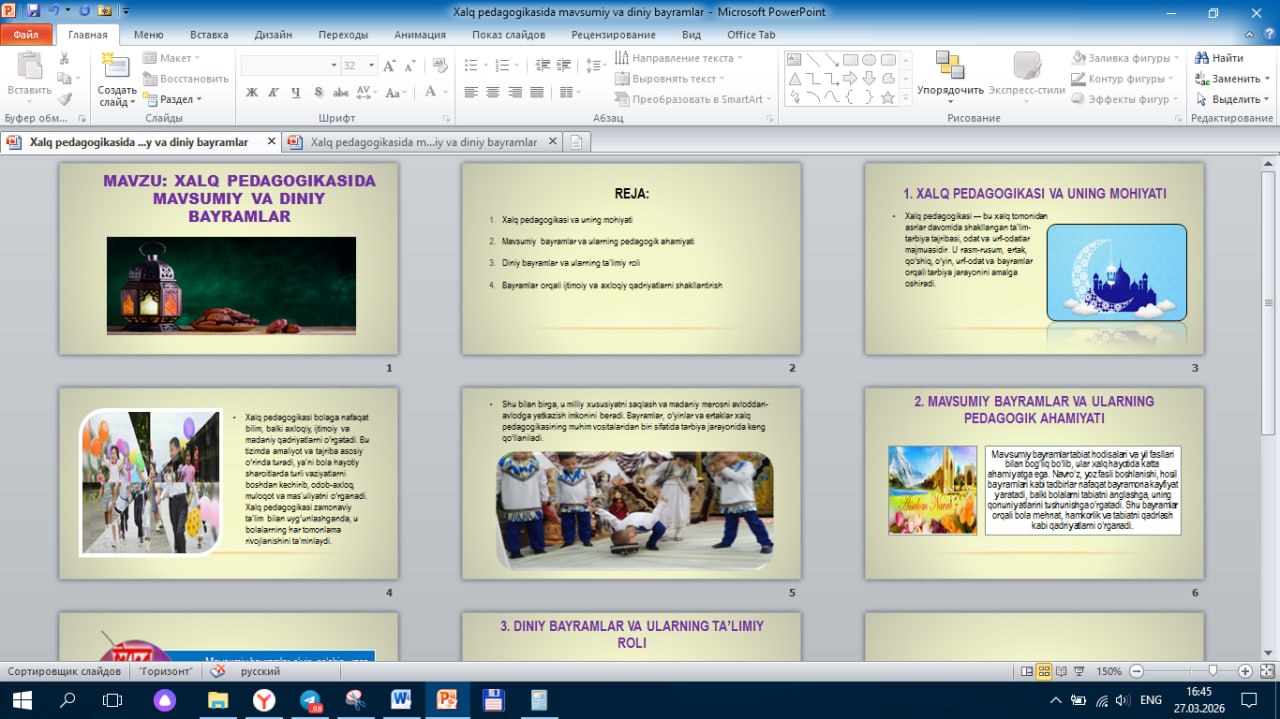This screenshot has height=719, width=1280.
Task: Select oval shape in shapes gallery
Action: 869,60
